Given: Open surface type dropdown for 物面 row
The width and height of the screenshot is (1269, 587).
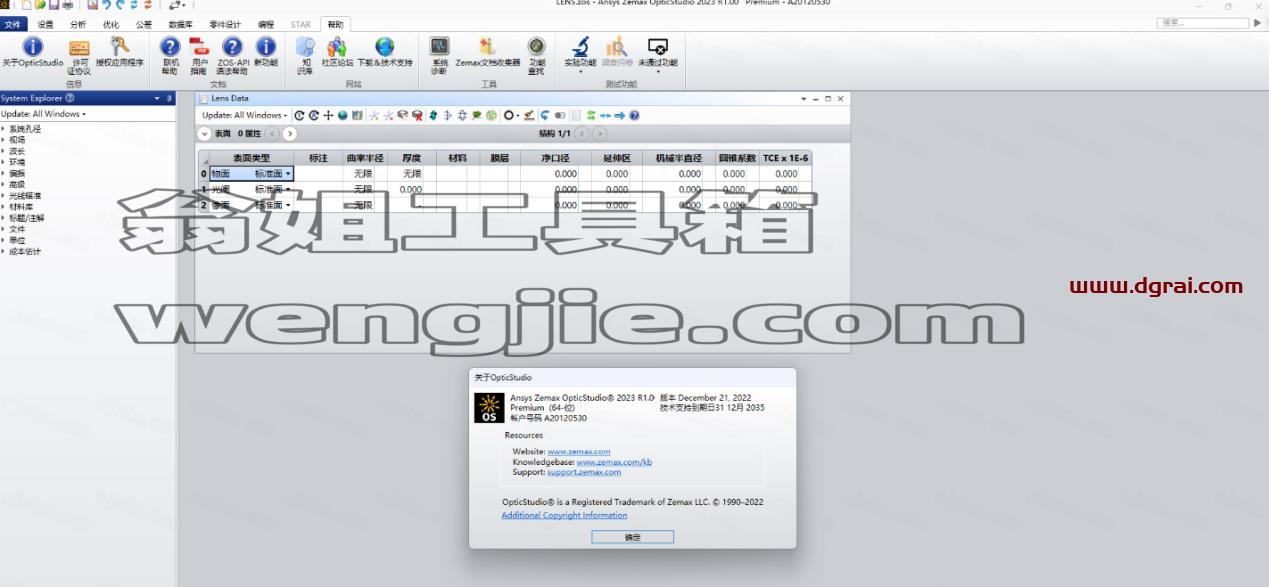Looking at the screenshot, I should coord(288,174).
